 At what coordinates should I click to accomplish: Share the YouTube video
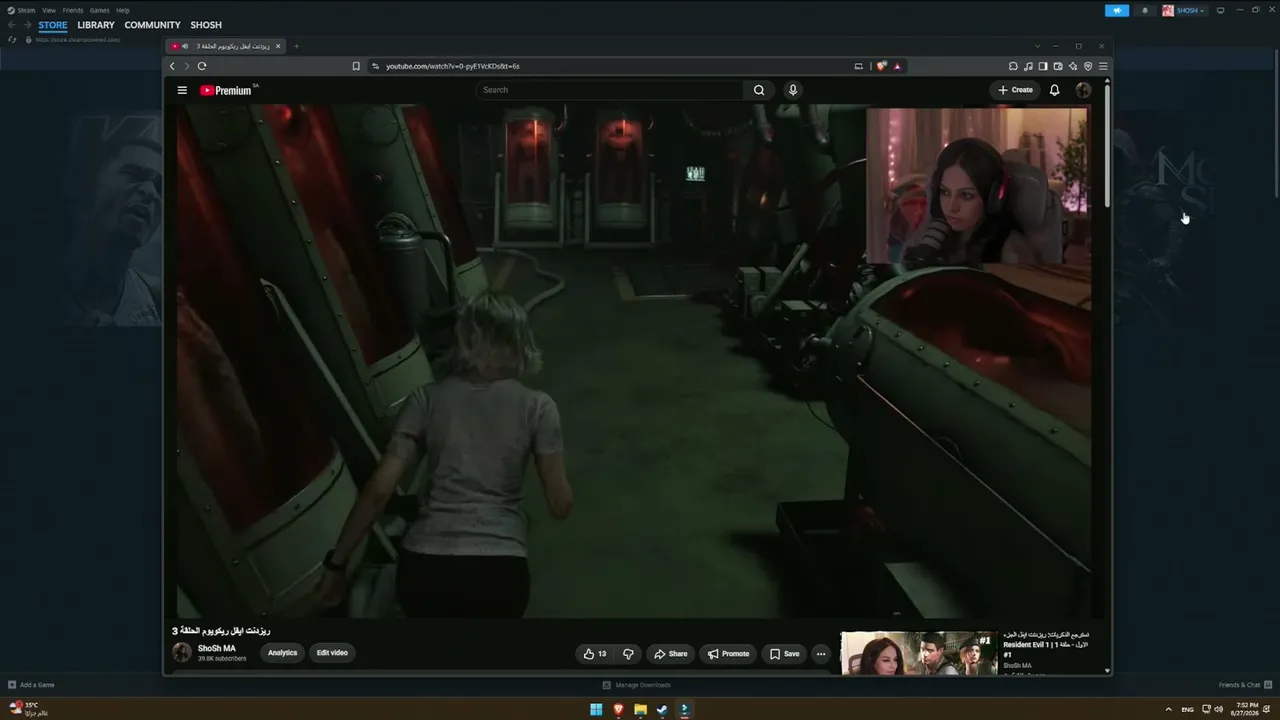tap(671, 654)
